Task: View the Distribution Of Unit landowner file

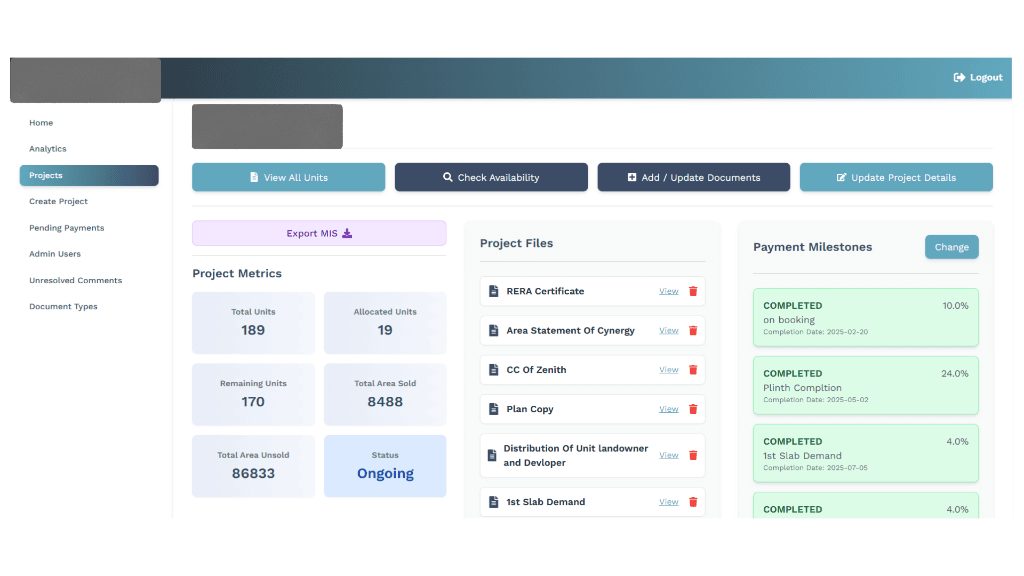Action: [x=668, y=454]
